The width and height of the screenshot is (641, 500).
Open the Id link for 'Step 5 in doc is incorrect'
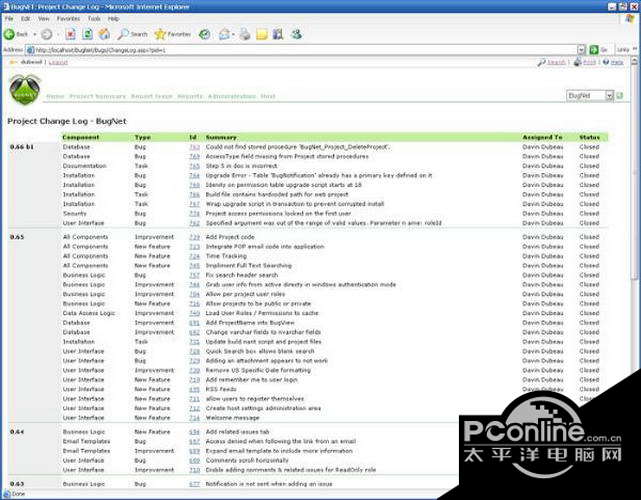(x=195, y=166)
